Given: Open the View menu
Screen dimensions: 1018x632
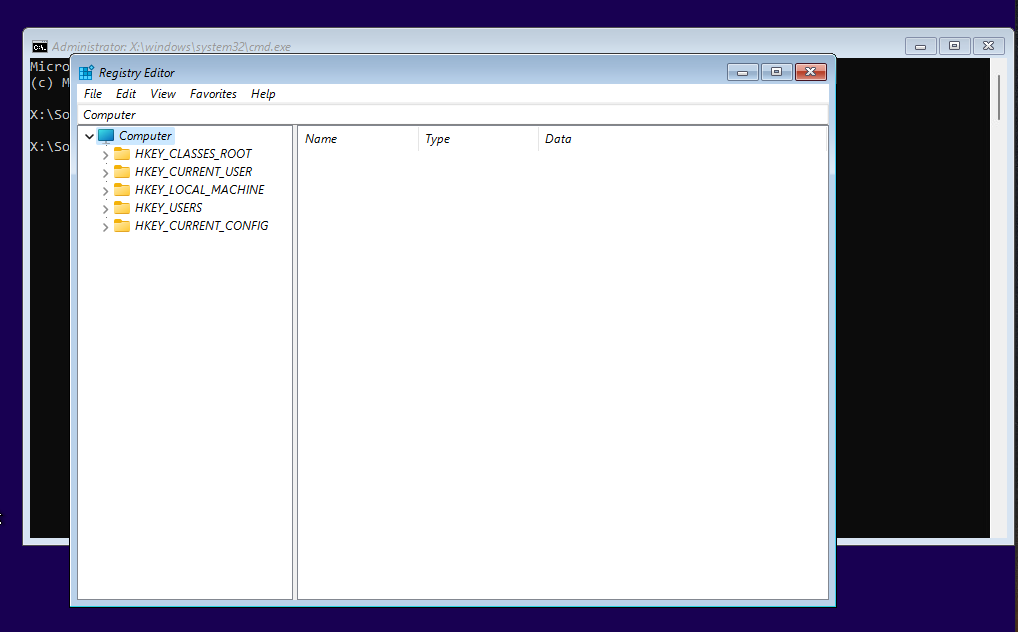Looking at the screenshot, I should 163,94.
